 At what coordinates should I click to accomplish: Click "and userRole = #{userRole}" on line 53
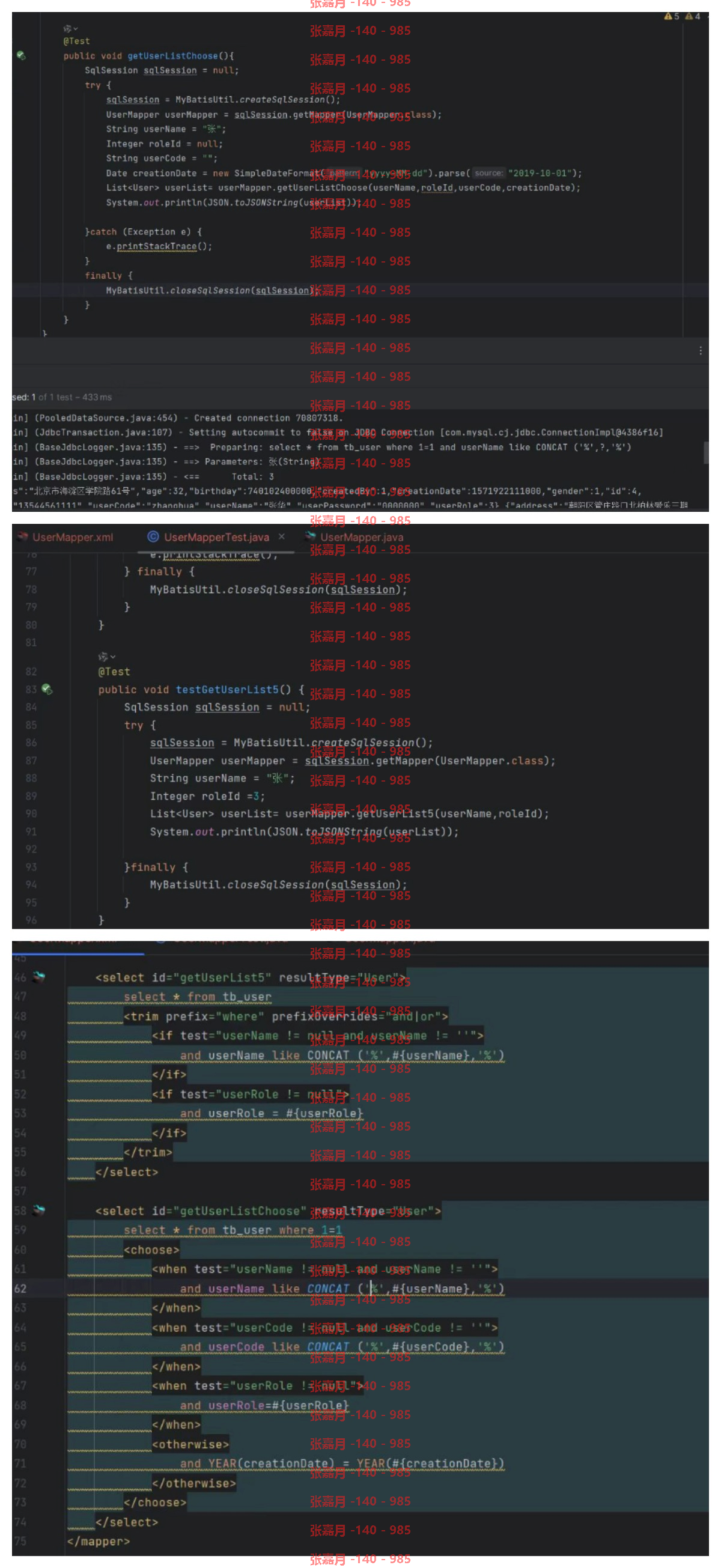click(x=272, y=1113)
